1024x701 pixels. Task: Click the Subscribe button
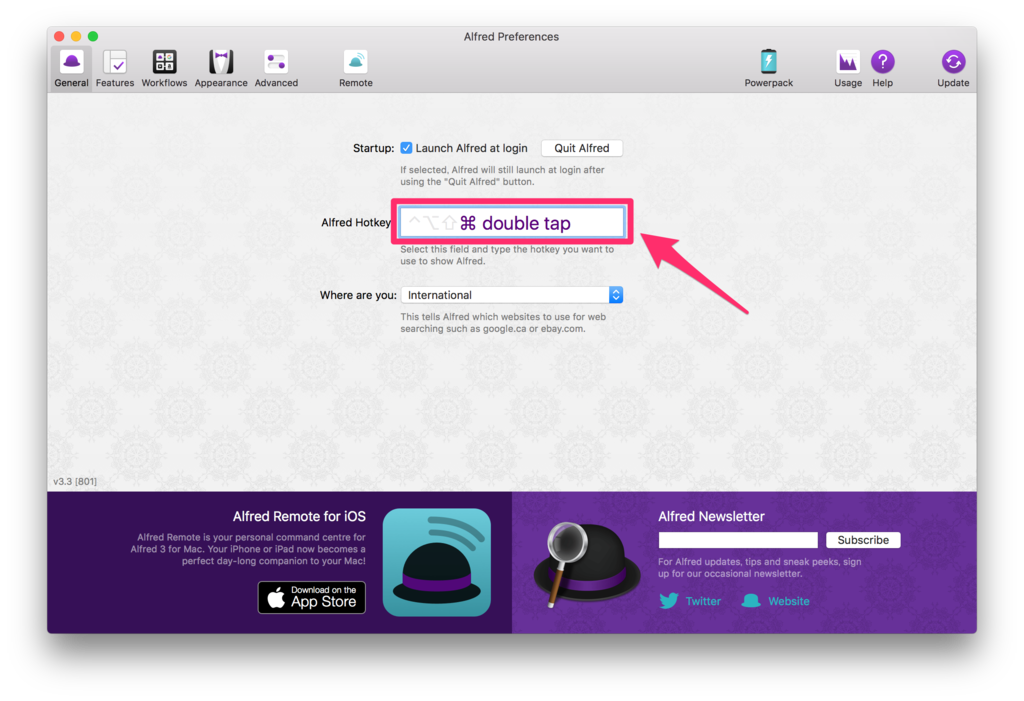(x=863, y=540)
